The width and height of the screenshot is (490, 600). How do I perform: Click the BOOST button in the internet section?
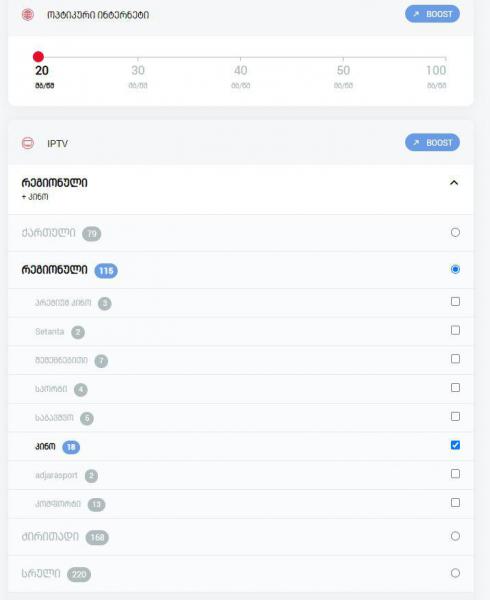(x=432, y=14)
